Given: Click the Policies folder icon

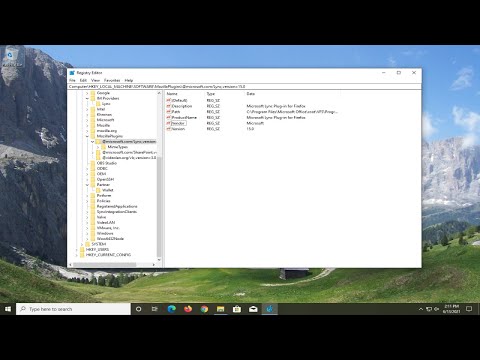Looking at the screenshot, I should coord(93,201).
